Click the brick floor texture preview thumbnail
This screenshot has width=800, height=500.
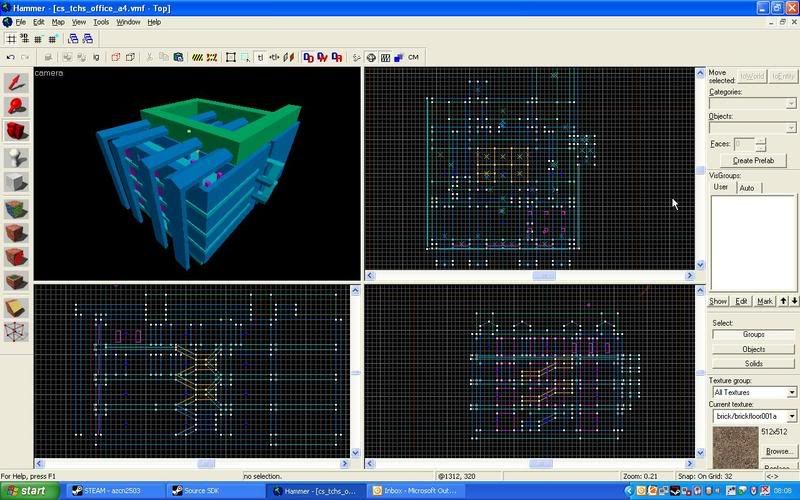pos(735,447)
